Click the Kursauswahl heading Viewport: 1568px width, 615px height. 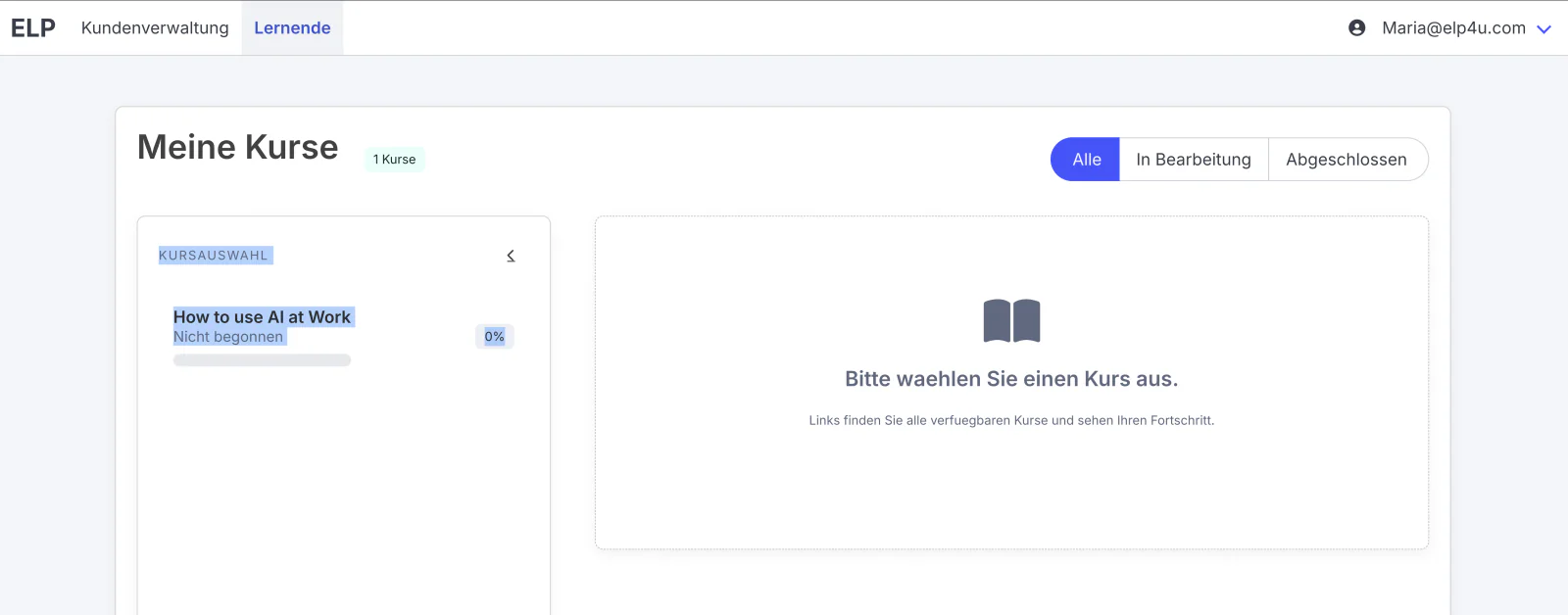[213, 256]
